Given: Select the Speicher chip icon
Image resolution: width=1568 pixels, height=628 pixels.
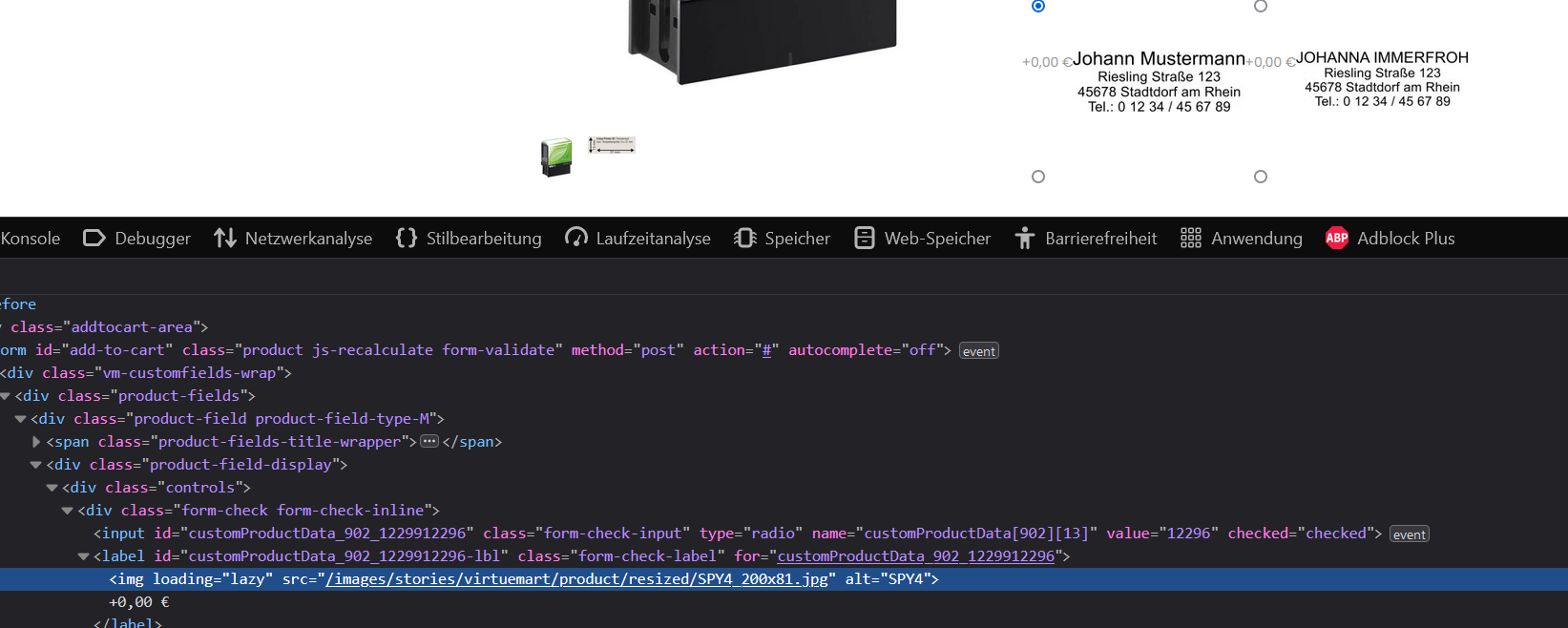Looking at the screenshot, I should tap(745, 238).
